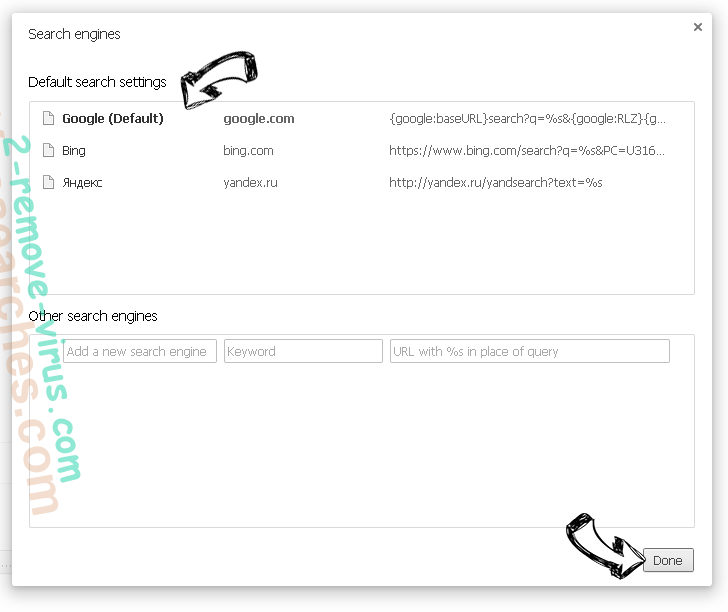
Task: Select the Bing search engine name
Action: (74, 151)
